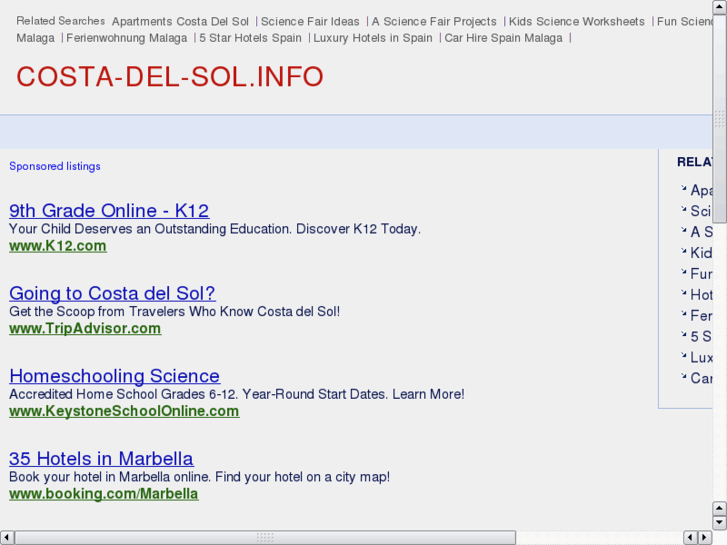Image resolution: width=727 pixels, height=545 pixels.
Task: Click the horizontal scrollbar right arrow at far right
Action: click(x=705, y=538)
